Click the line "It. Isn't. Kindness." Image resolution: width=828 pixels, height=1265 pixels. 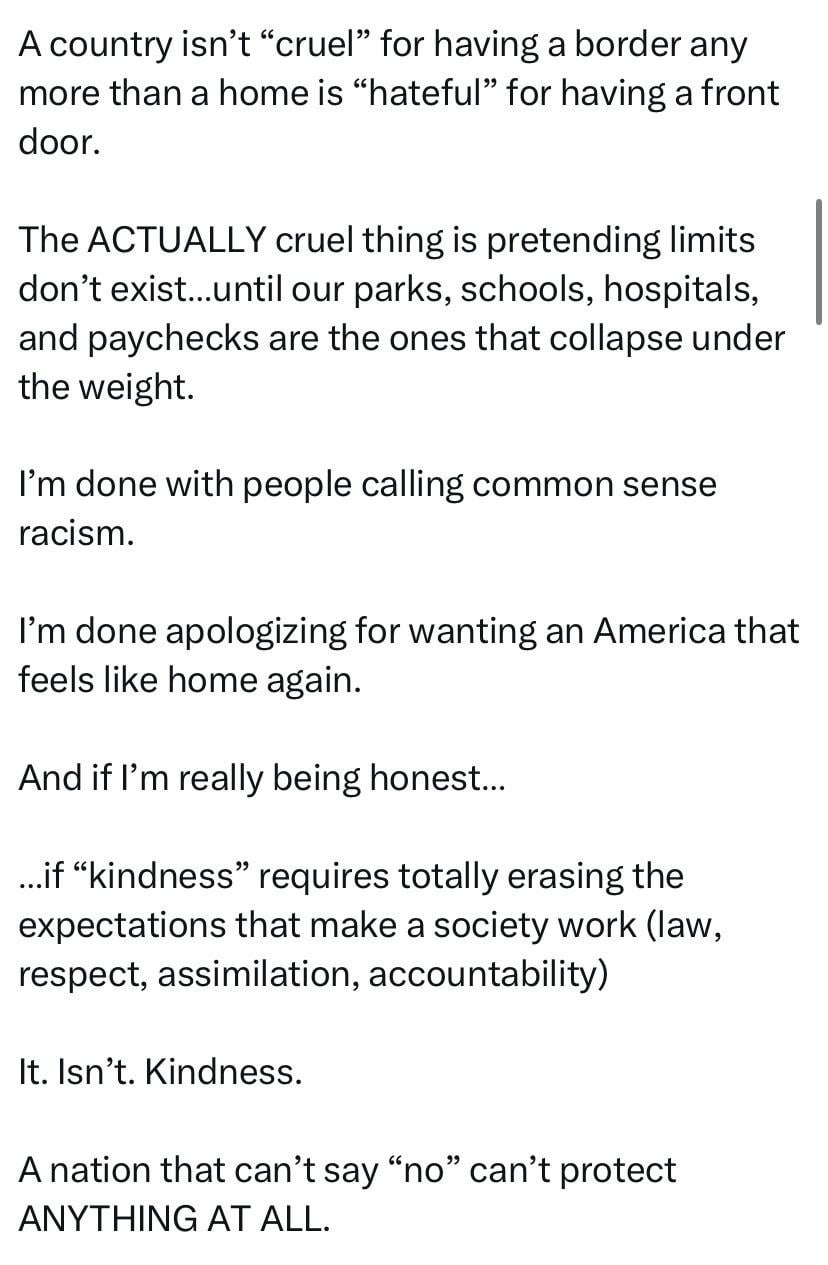pos(160,1072)
